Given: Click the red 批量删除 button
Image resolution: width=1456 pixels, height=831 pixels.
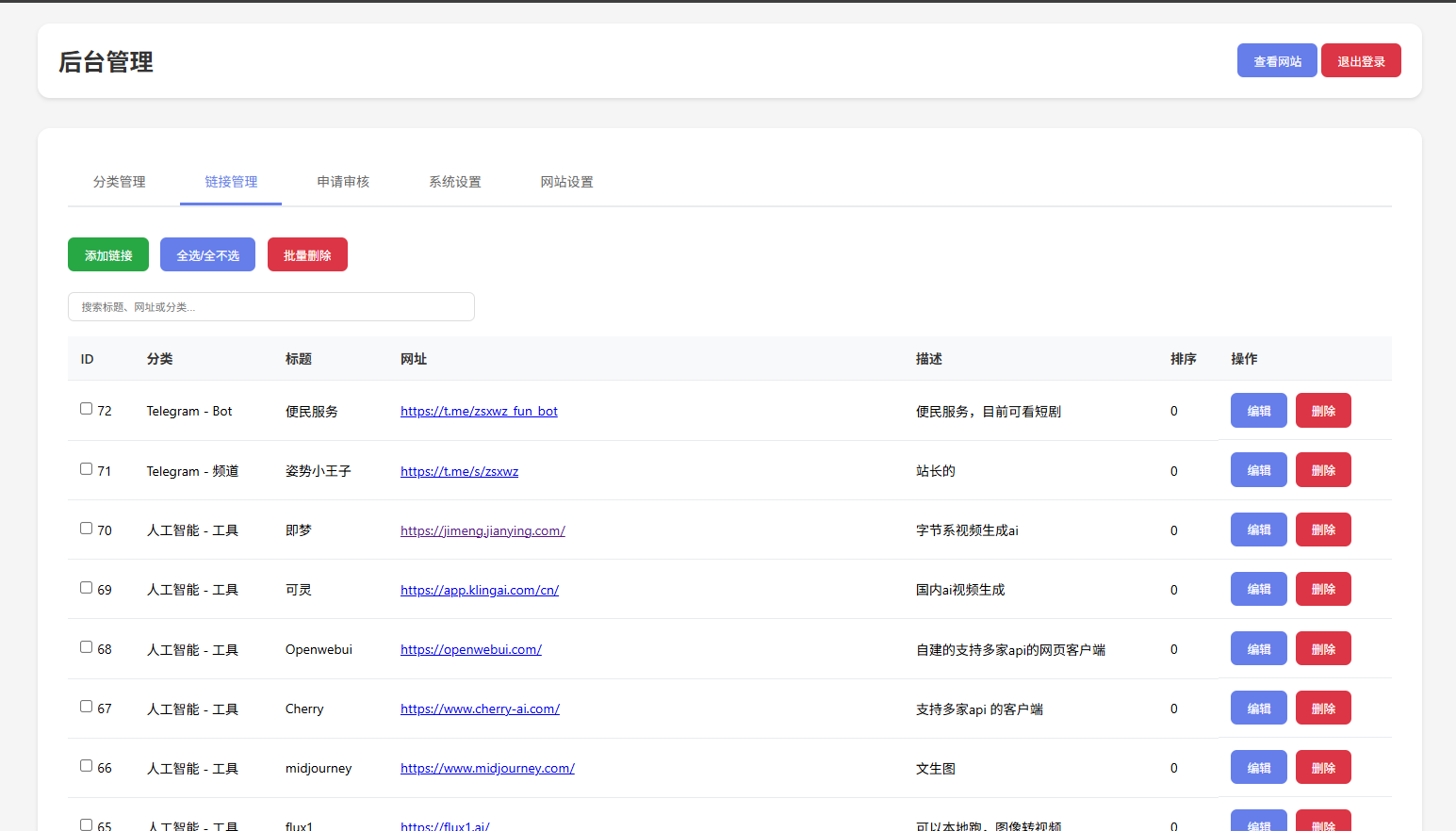Looking at the screenshot, I should 307,255.
